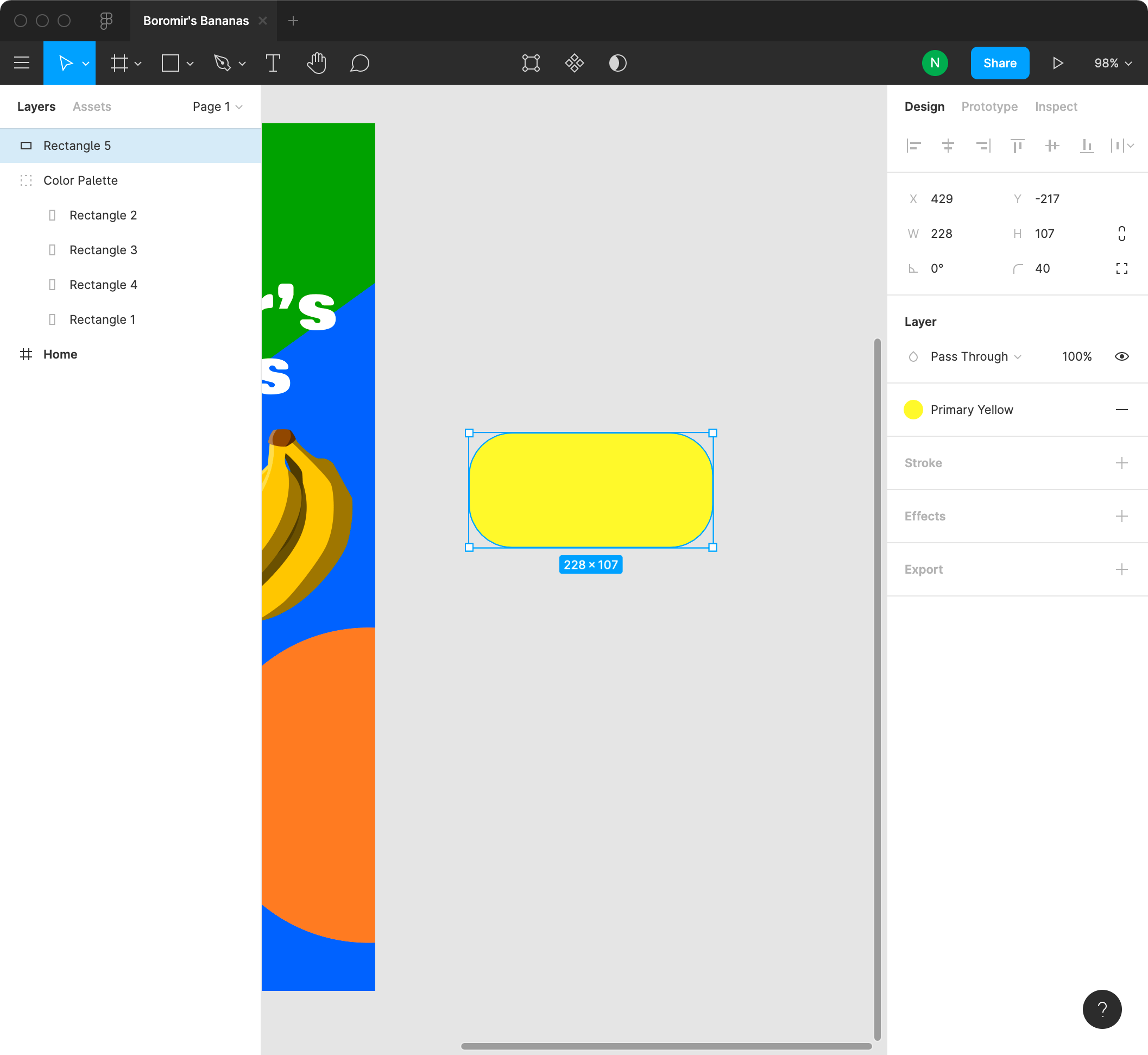Add a new Stroke with plus
The image size is (1148, 1055).
click(1121, 462)
